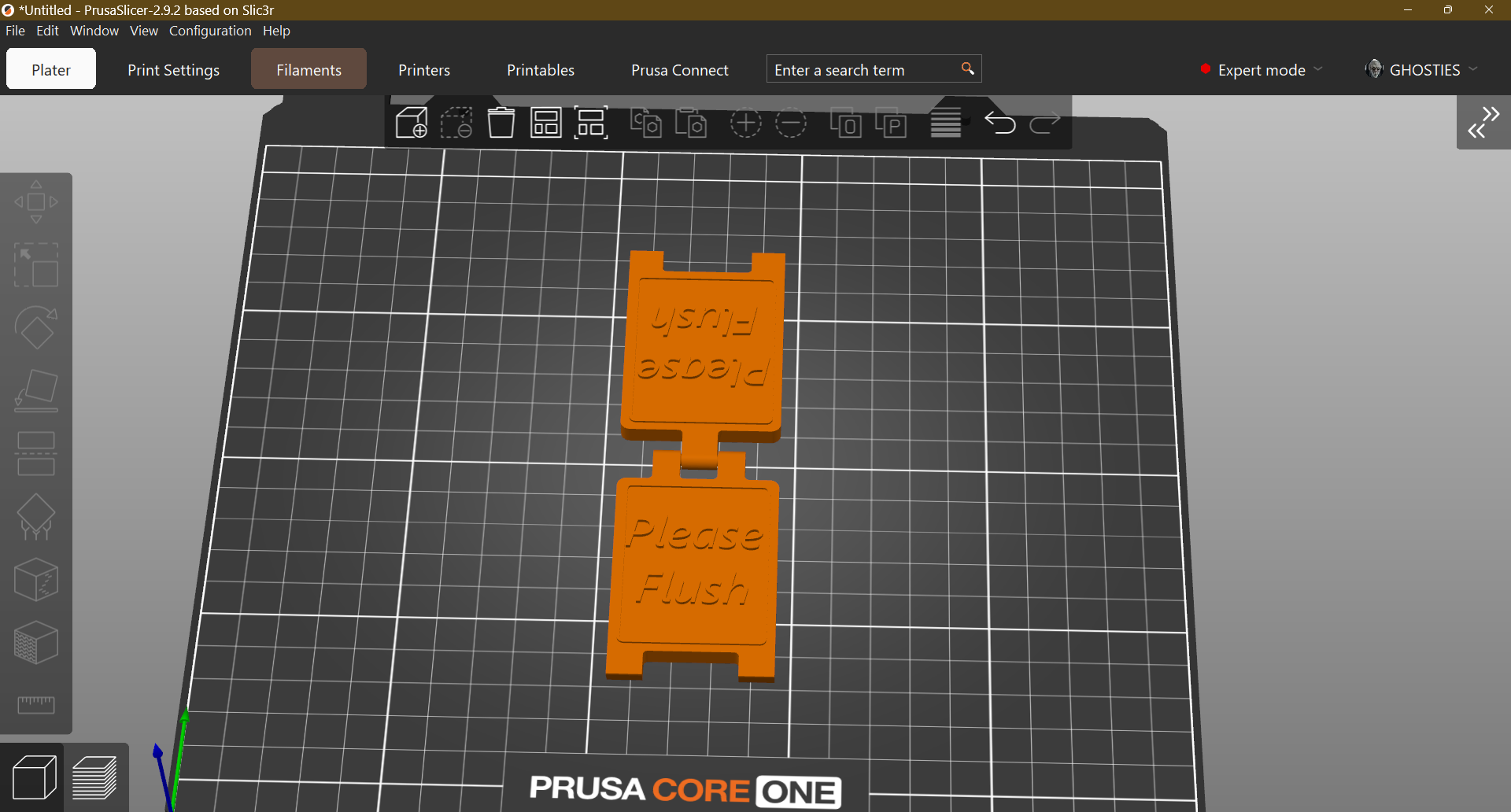Minimize the PrusaSlicer window
This screenshot has height=812, width=1511.
pyautogui.click(x=1408, y=9)
